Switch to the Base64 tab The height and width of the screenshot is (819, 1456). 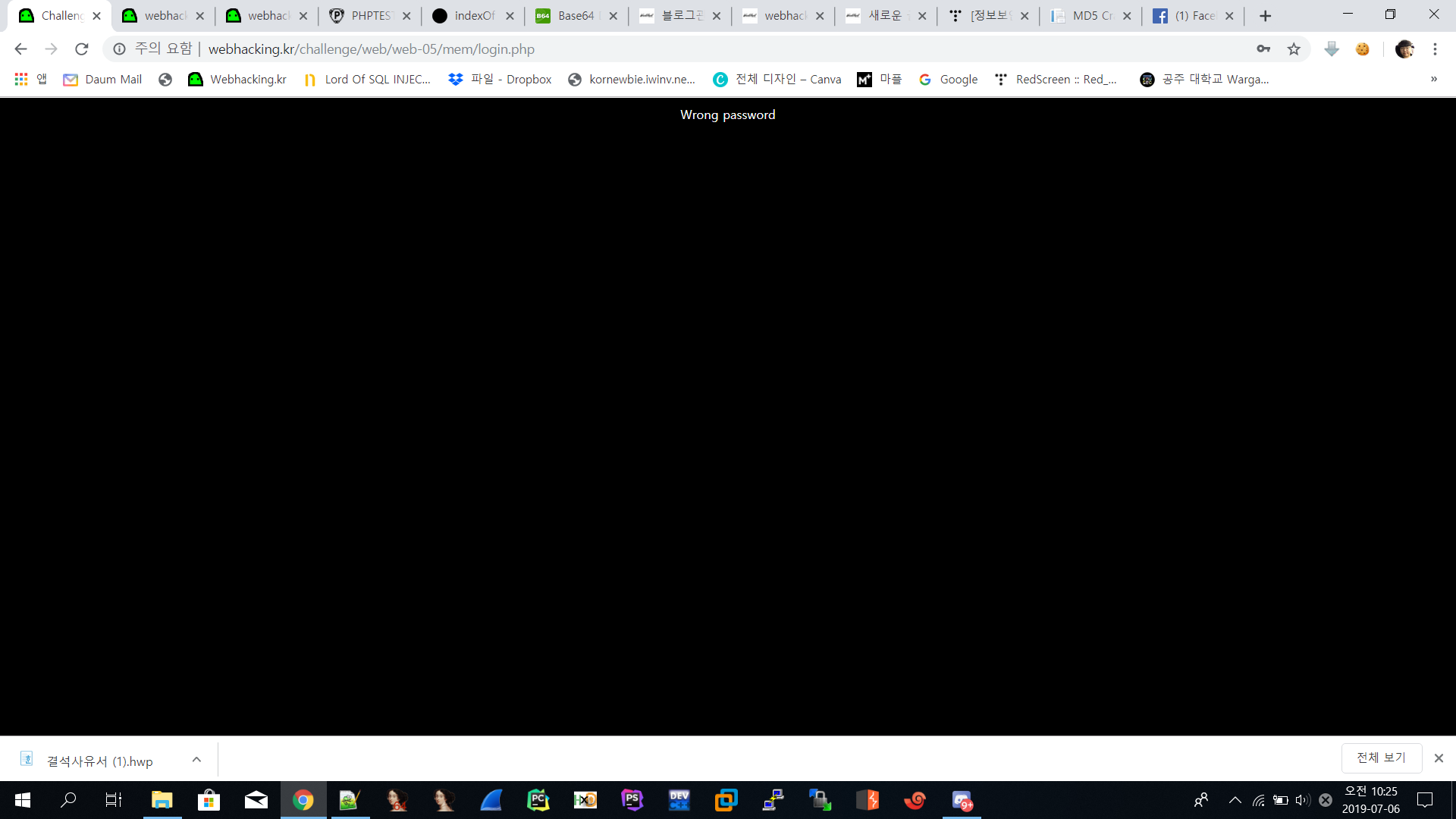[575, 16]
